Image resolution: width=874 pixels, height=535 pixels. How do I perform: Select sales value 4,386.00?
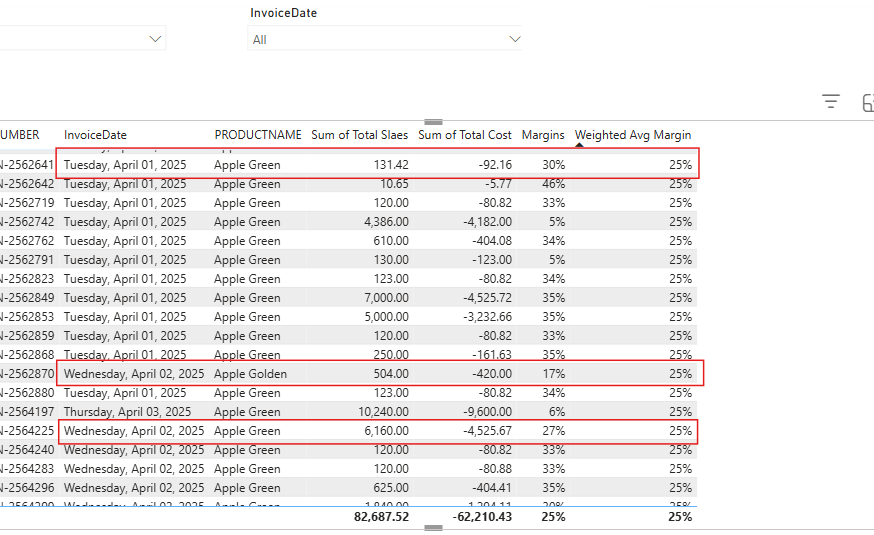386,222
